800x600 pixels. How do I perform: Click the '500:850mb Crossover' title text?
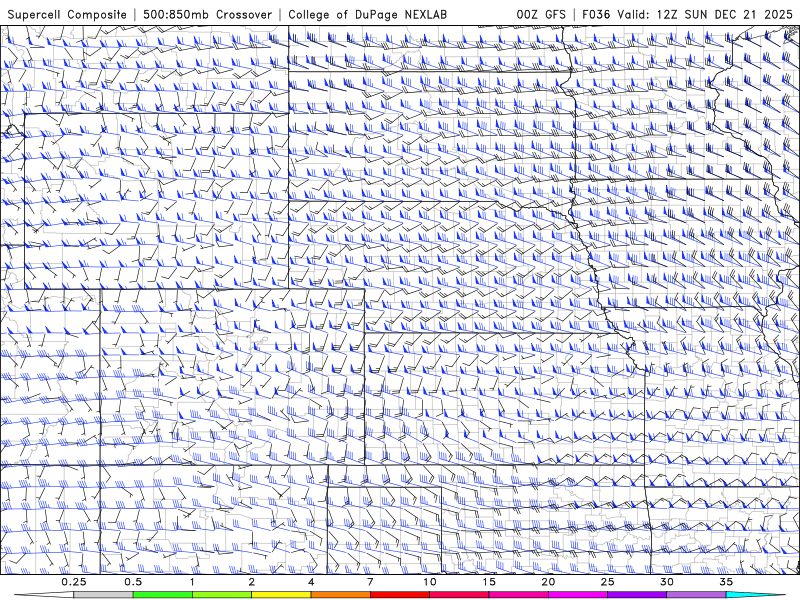click(207, 14)
